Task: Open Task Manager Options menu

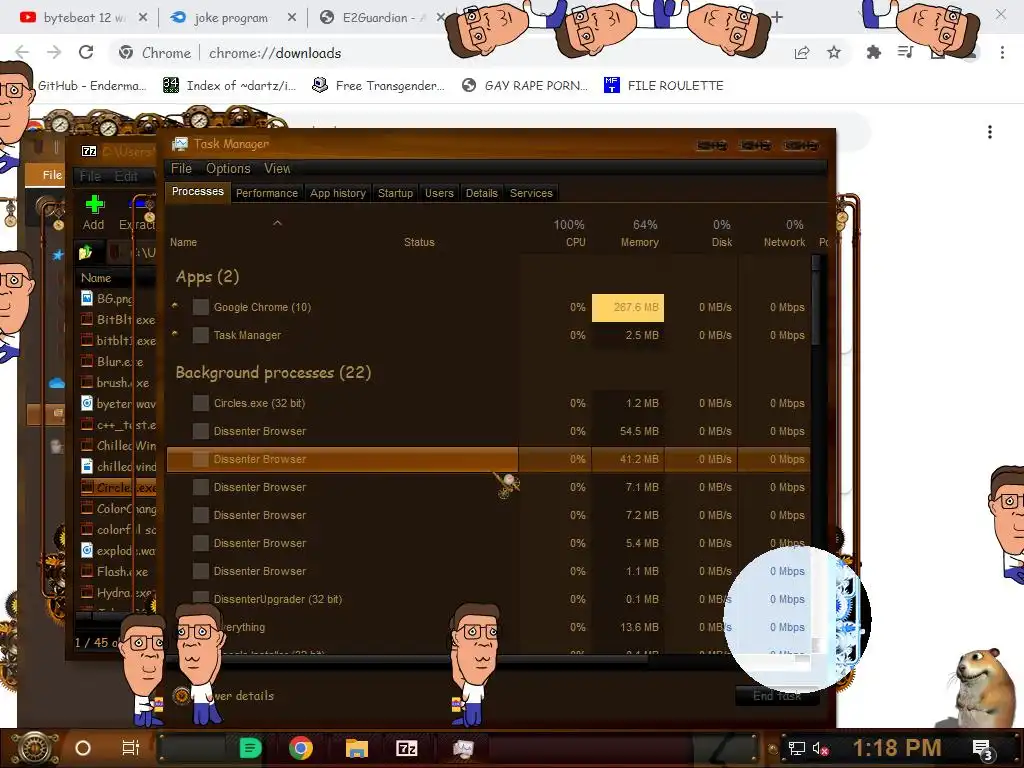Action: click(228, 168)
